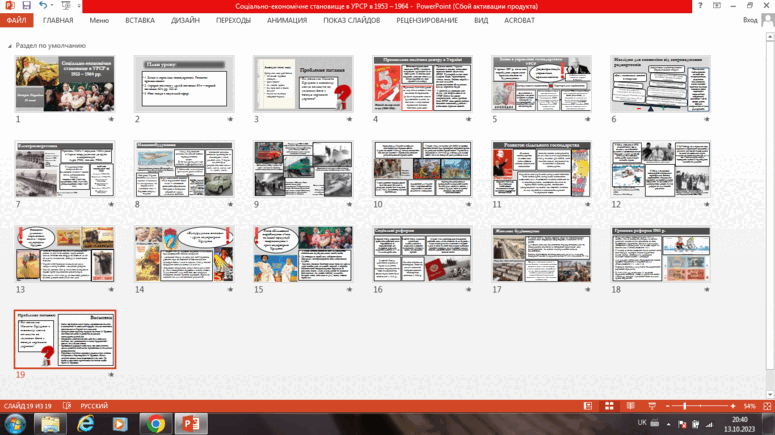Open the Help question mark icon
Viewport: 775px width, 435px height.
(700, 5)
